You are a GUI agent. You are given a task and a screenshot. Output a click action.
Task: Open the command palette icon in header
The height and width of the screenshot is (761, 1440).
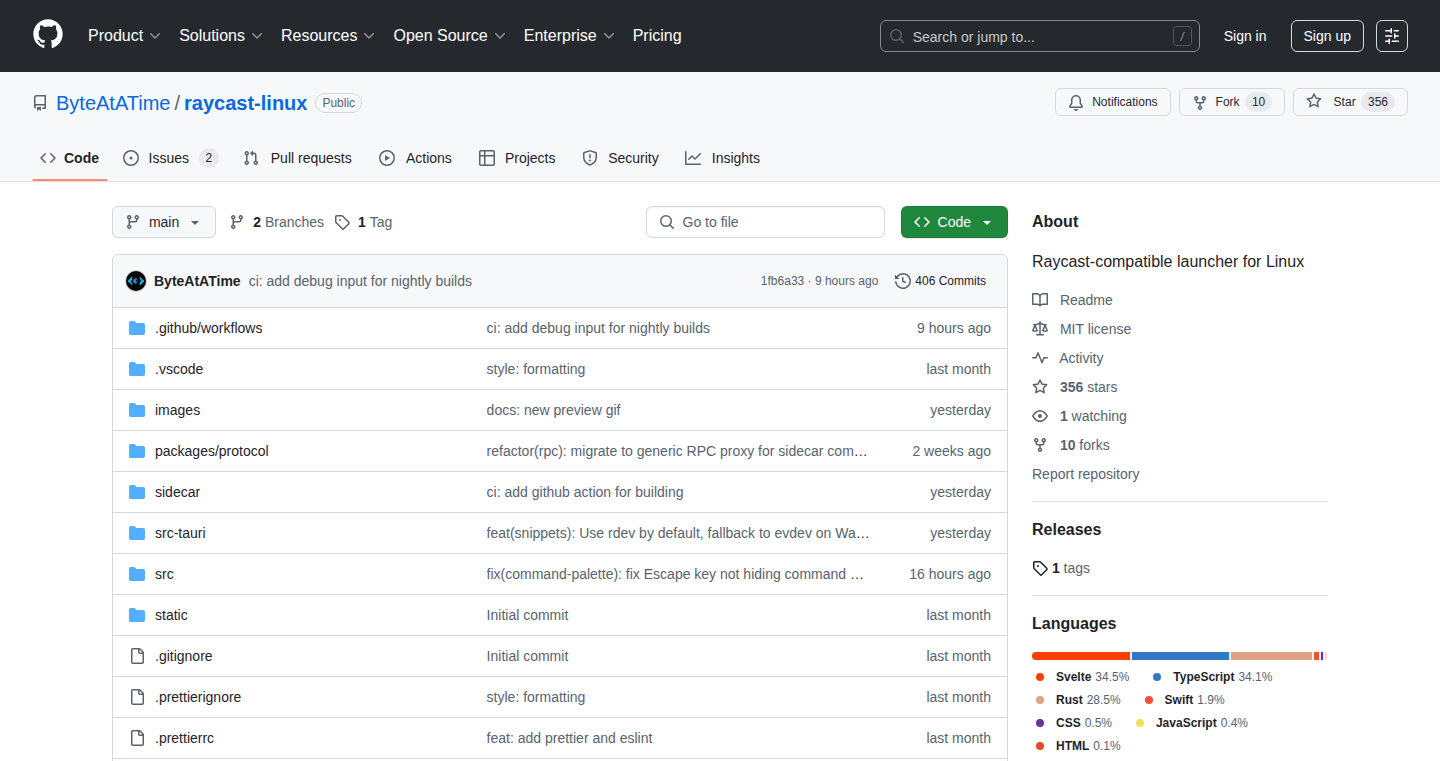pos(1392,36)
